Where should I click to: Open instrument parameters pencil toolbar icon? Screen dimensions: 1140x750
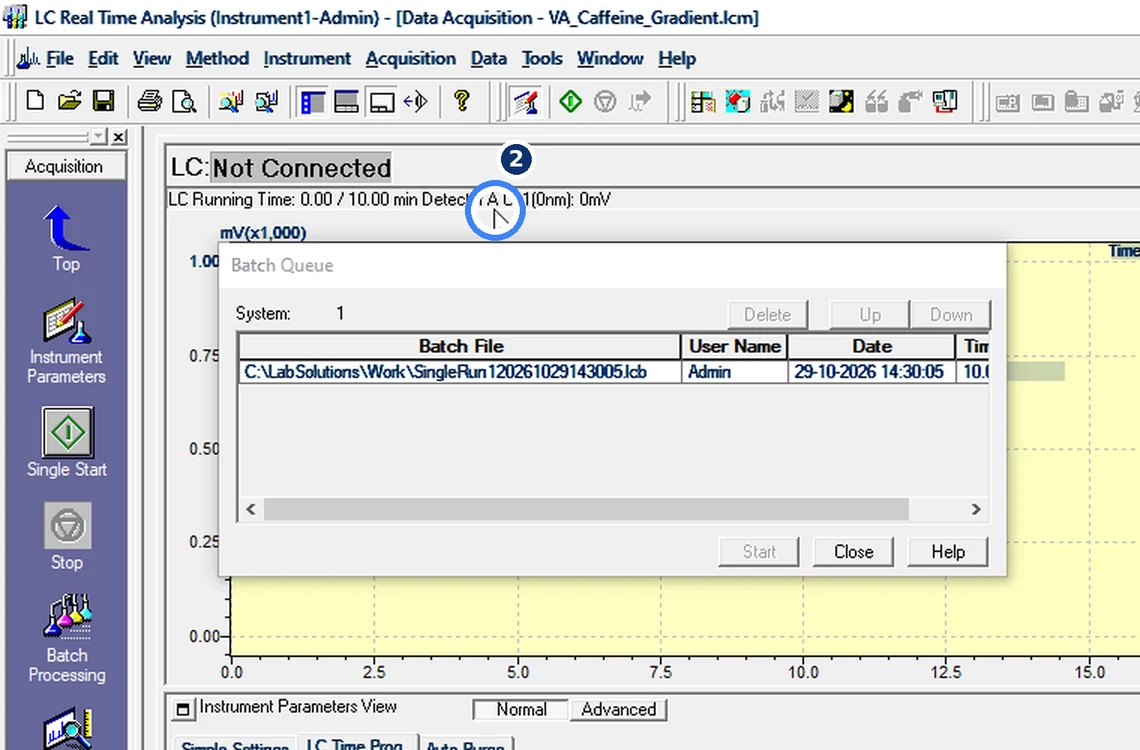[525, 102]
